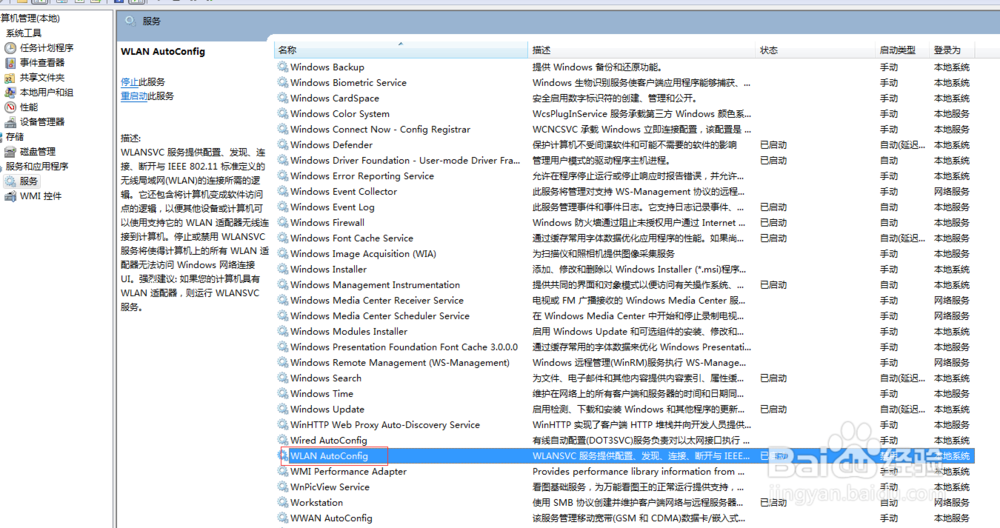Click the gear icon of Windows Time

coord(283,393)
